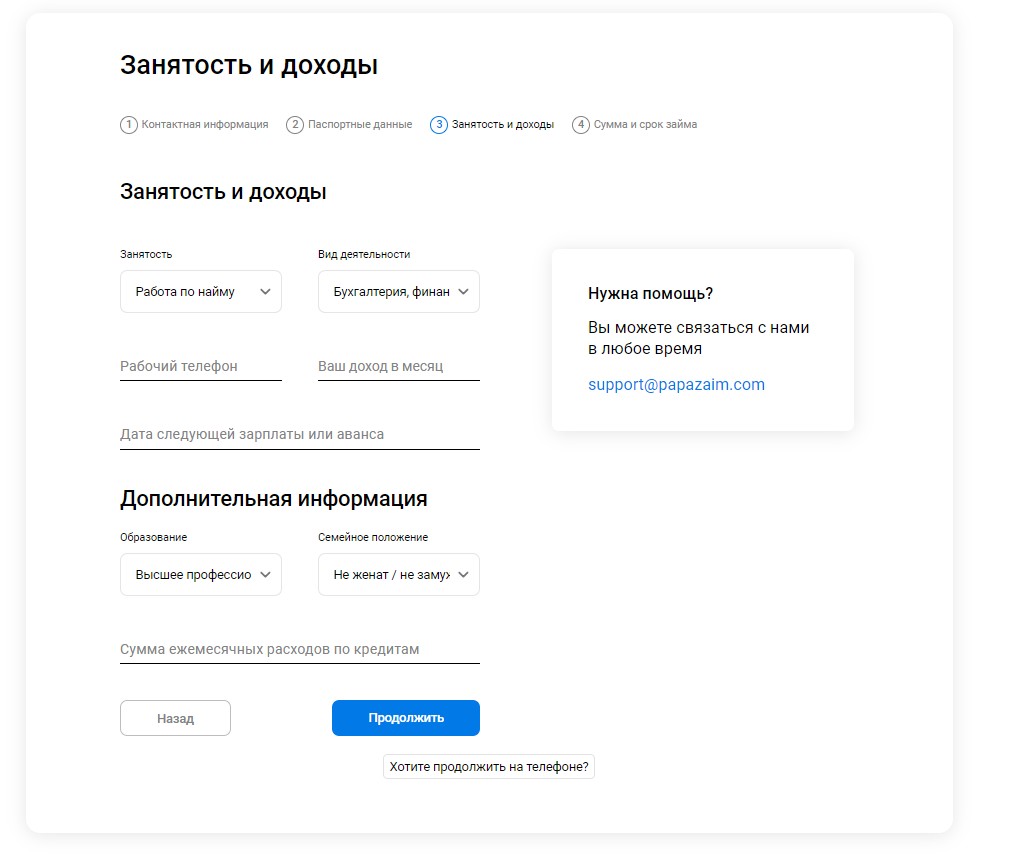Click the step 4 number circle
1014x868 pixels.
[581, 125]
